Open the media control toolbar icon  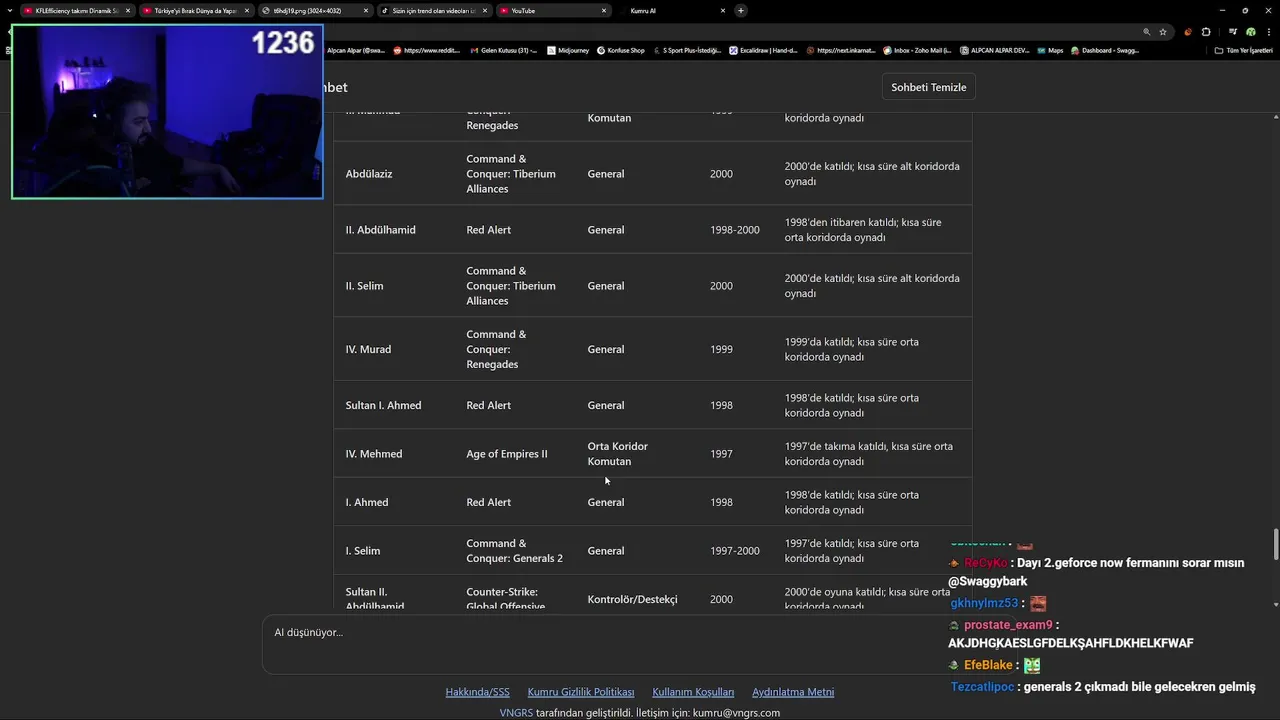[1233, 32]
